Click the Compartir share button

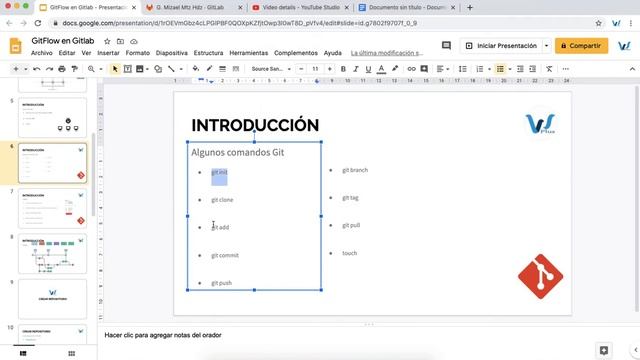point(581,46)
